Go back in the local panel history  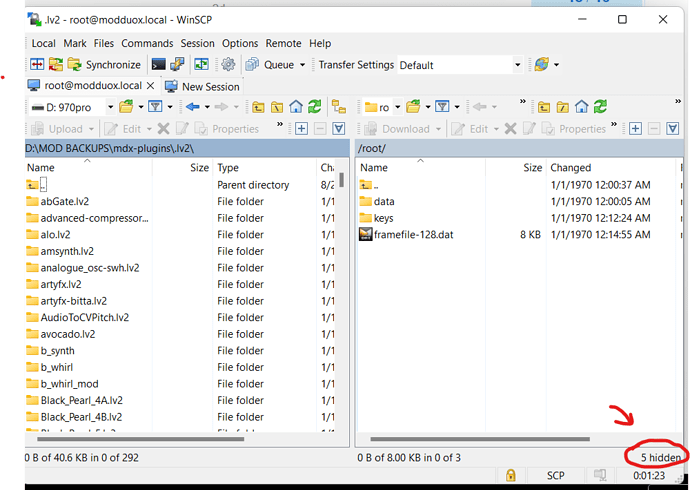[x=193, y=106]
